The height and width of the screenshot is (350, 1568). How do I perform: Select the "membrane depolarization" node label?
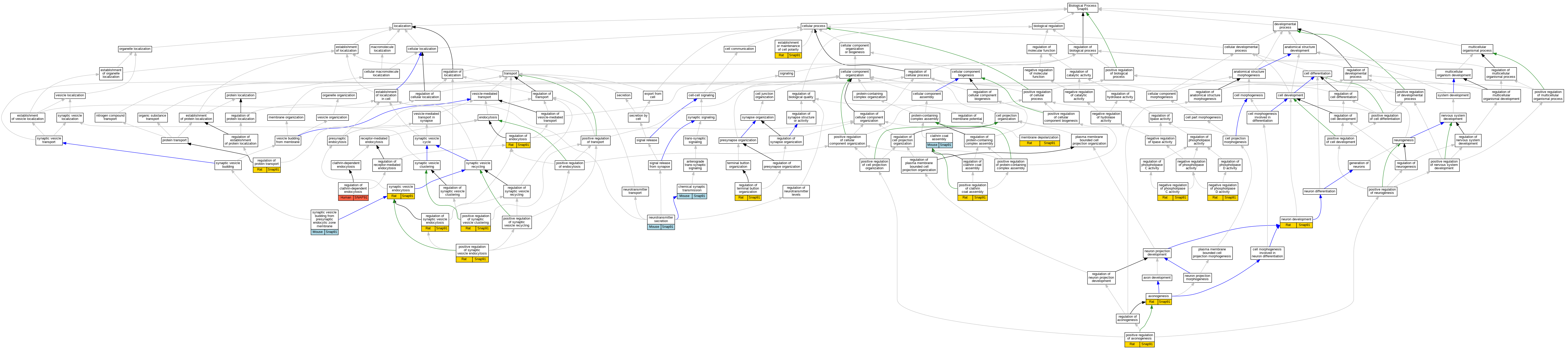[x=1040, y=138]
